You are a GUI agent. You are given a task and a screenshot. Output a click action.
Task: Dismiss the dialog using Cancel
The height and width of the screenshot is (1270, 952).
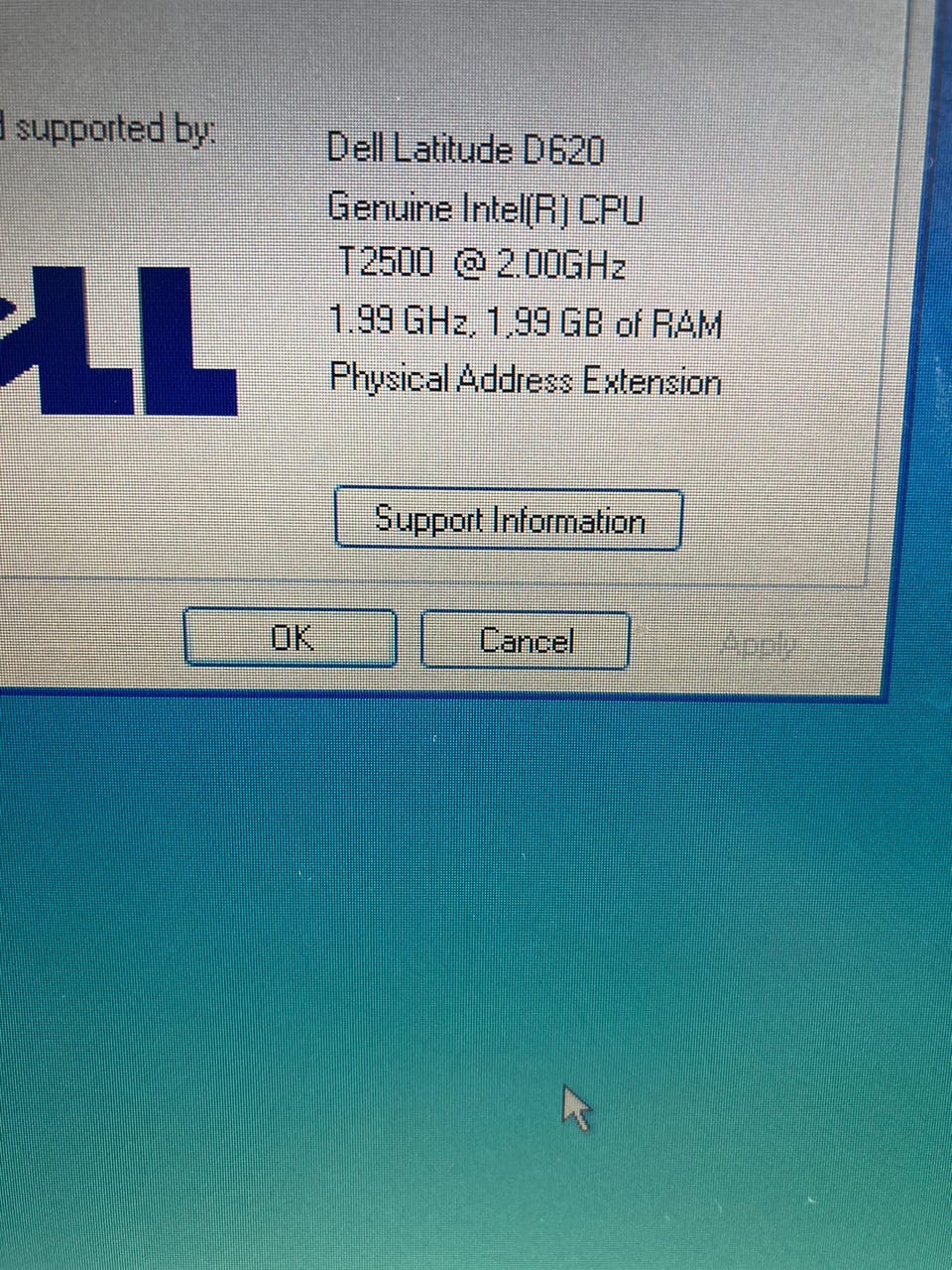(x=526, y=640)
